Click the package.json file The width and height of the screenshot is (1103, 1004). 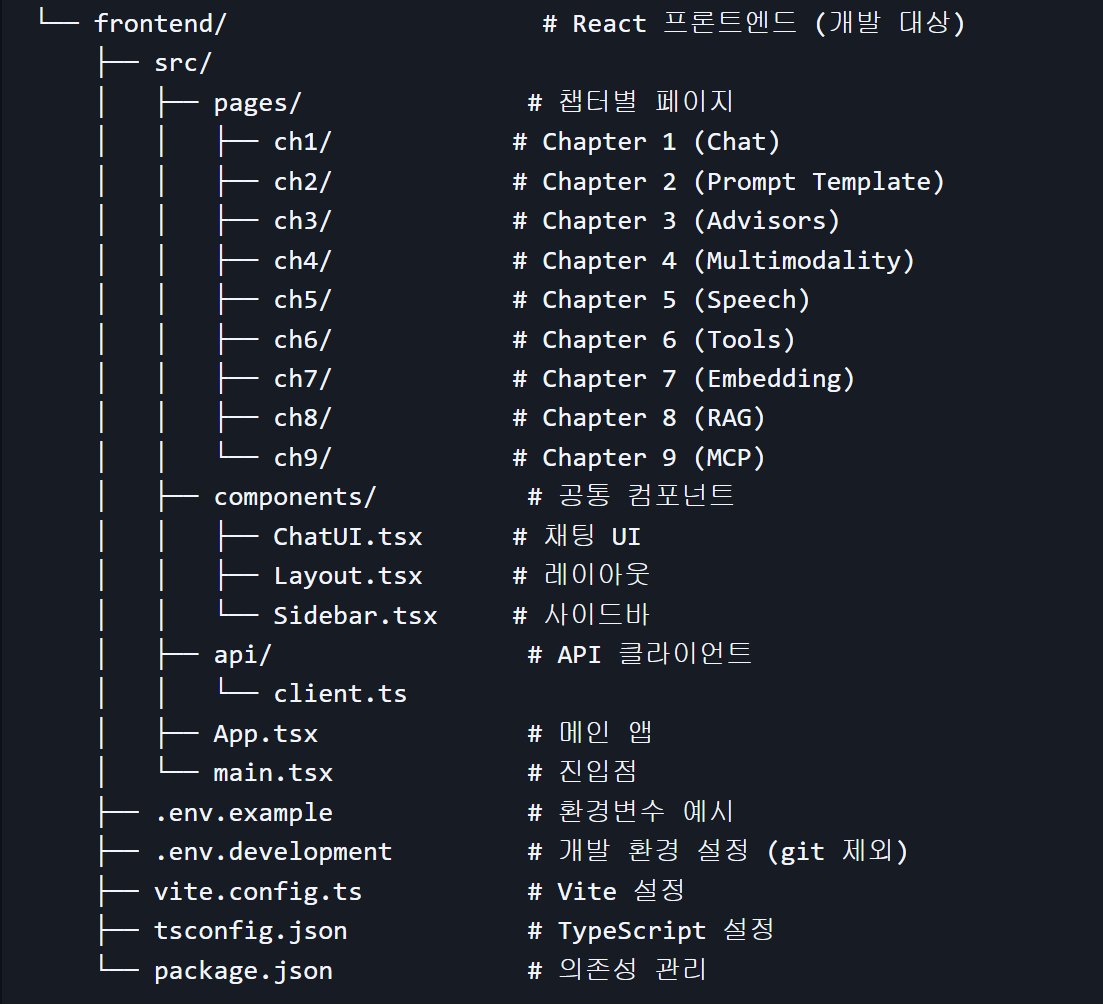(x=243, y=970)
